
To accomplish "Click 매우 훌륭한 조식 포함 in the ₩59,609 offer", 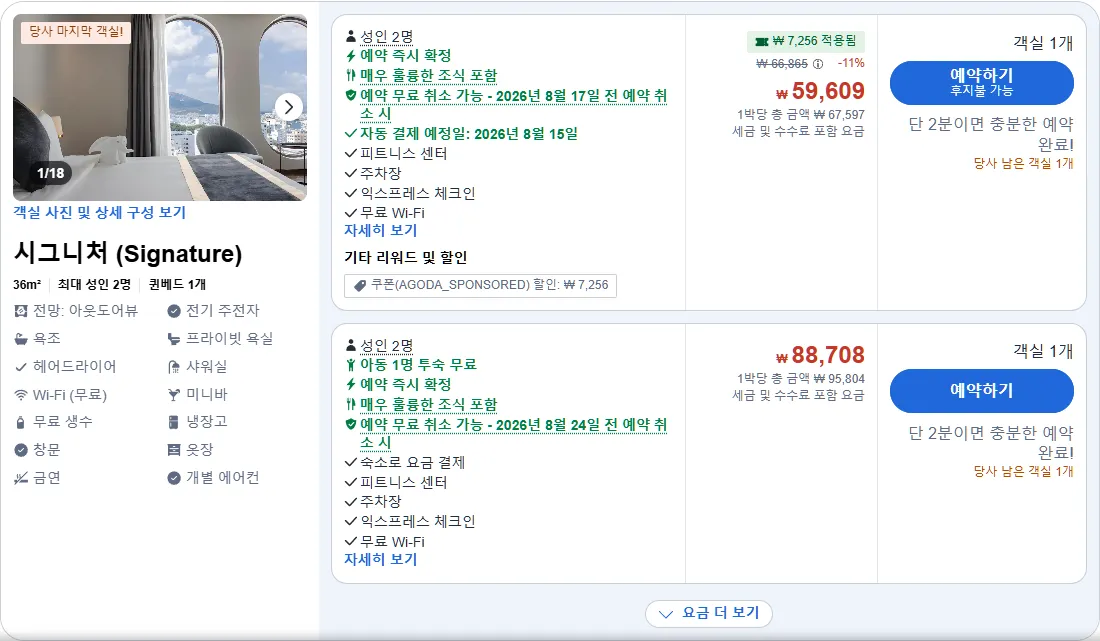I will point(428,76).
